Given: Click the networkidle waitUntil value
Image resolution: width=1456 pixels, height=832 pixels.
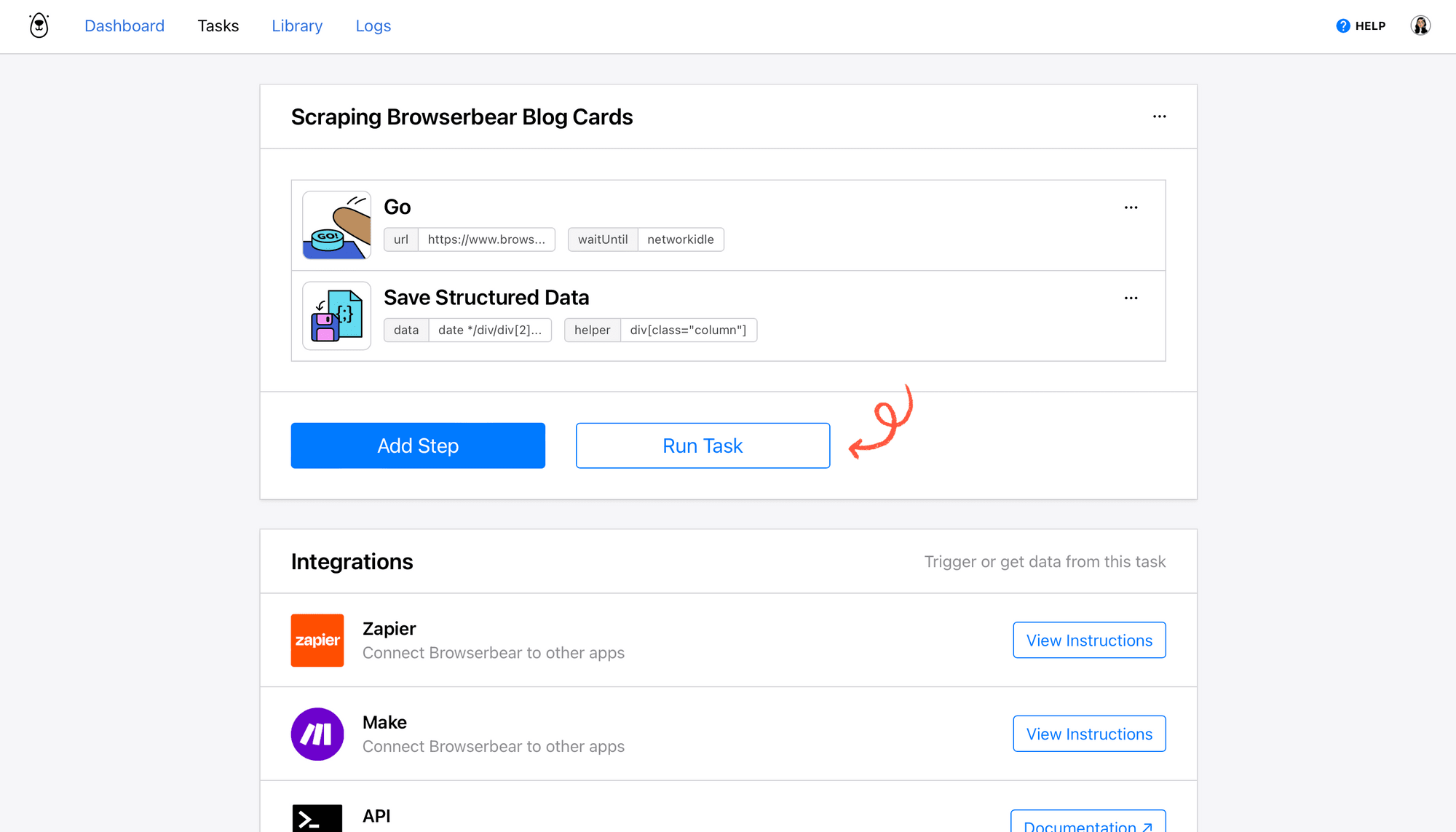Looking at the screenshot, I should (x=681, y=239).
